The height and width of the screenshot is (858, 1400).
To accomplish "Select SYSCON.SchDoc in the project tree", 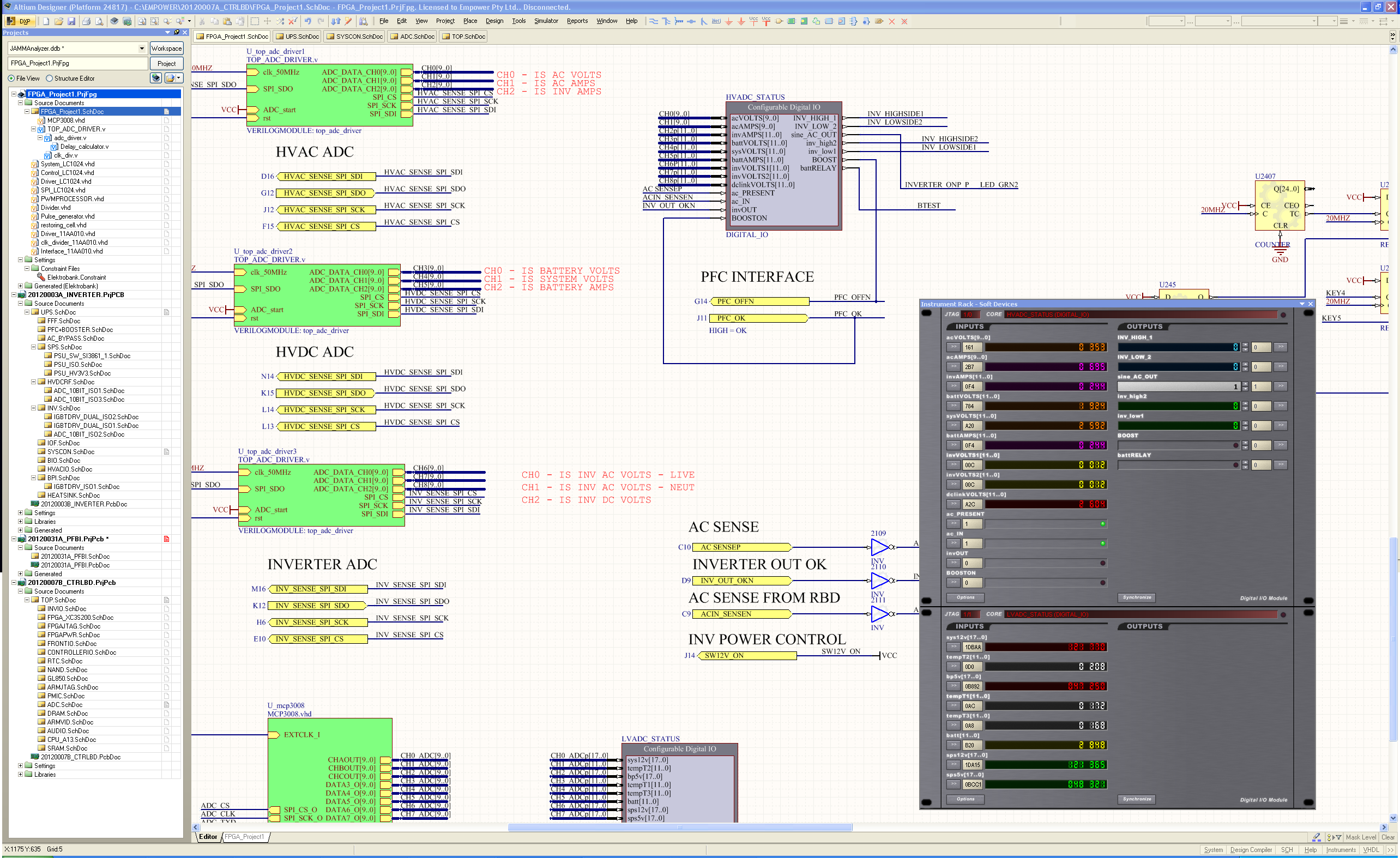I will pyautogui.click(x=70, y=452).
